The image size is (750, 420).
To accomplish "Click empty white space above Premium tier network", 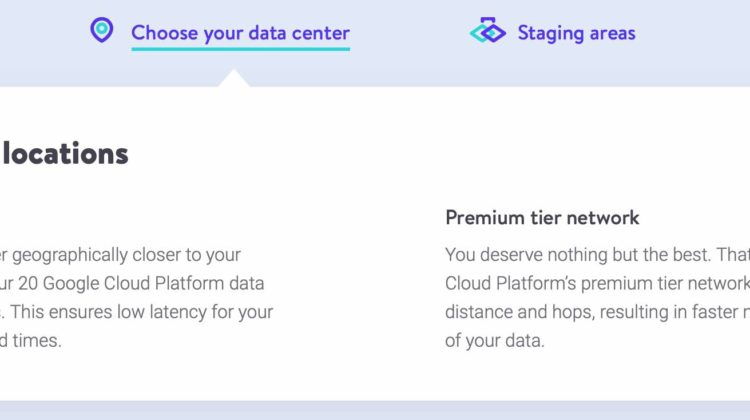I will click(540, 189).
